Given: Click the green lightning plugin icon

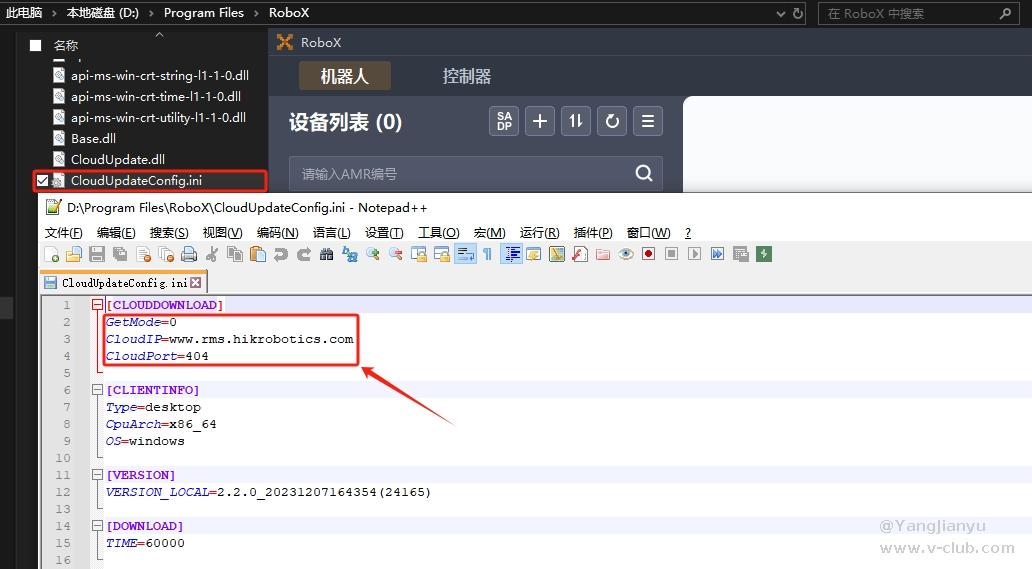Looking at the screenshot, I should pyautogui.click(x=763, y=254).
